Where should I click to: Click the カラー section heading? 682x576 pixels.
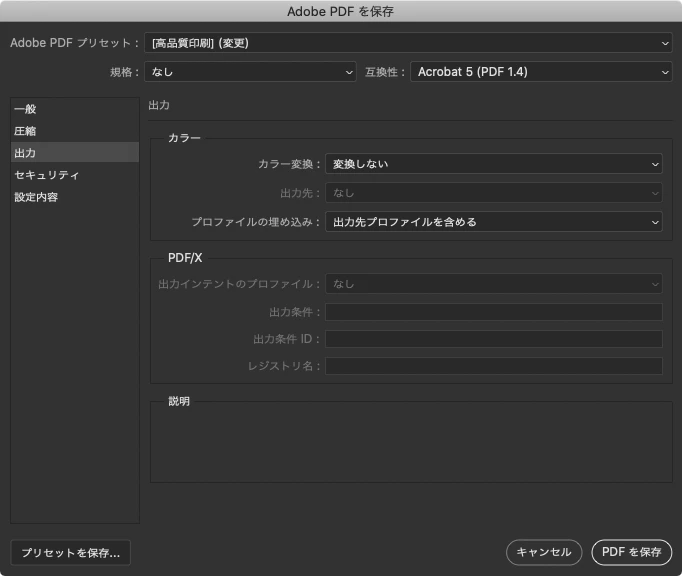coord(184,138)
